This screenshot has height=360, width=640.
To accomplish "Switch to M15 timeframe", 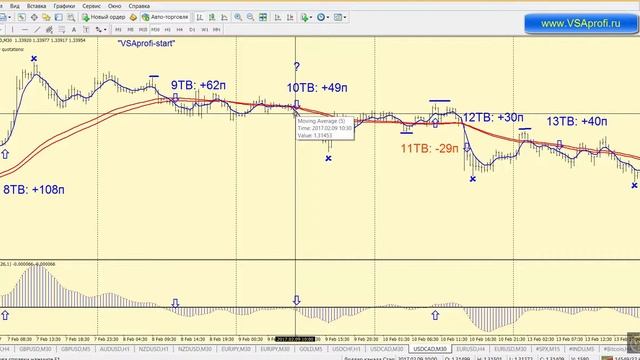I will coord(143,29).
